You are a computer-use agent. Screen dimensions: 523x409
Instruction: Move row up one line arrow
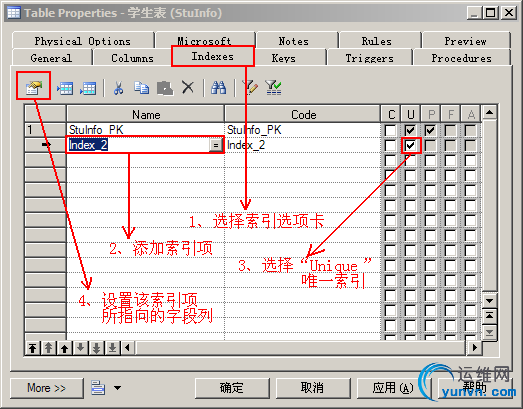[x=64, y=348]
